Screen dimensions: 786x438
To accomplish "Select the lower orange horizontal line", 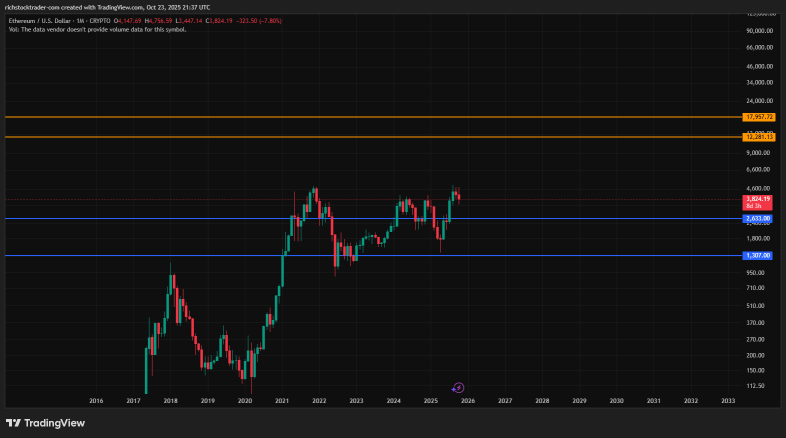I will tap(370, 136).
